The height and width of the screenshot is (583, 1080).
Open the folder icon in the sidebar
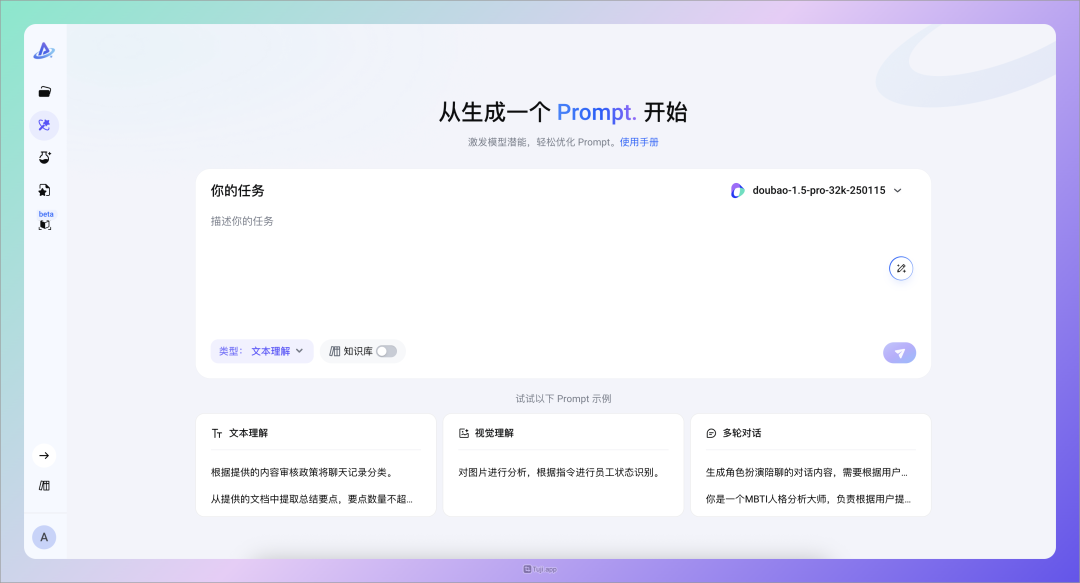pyautogui.click(x=45, y=92)
